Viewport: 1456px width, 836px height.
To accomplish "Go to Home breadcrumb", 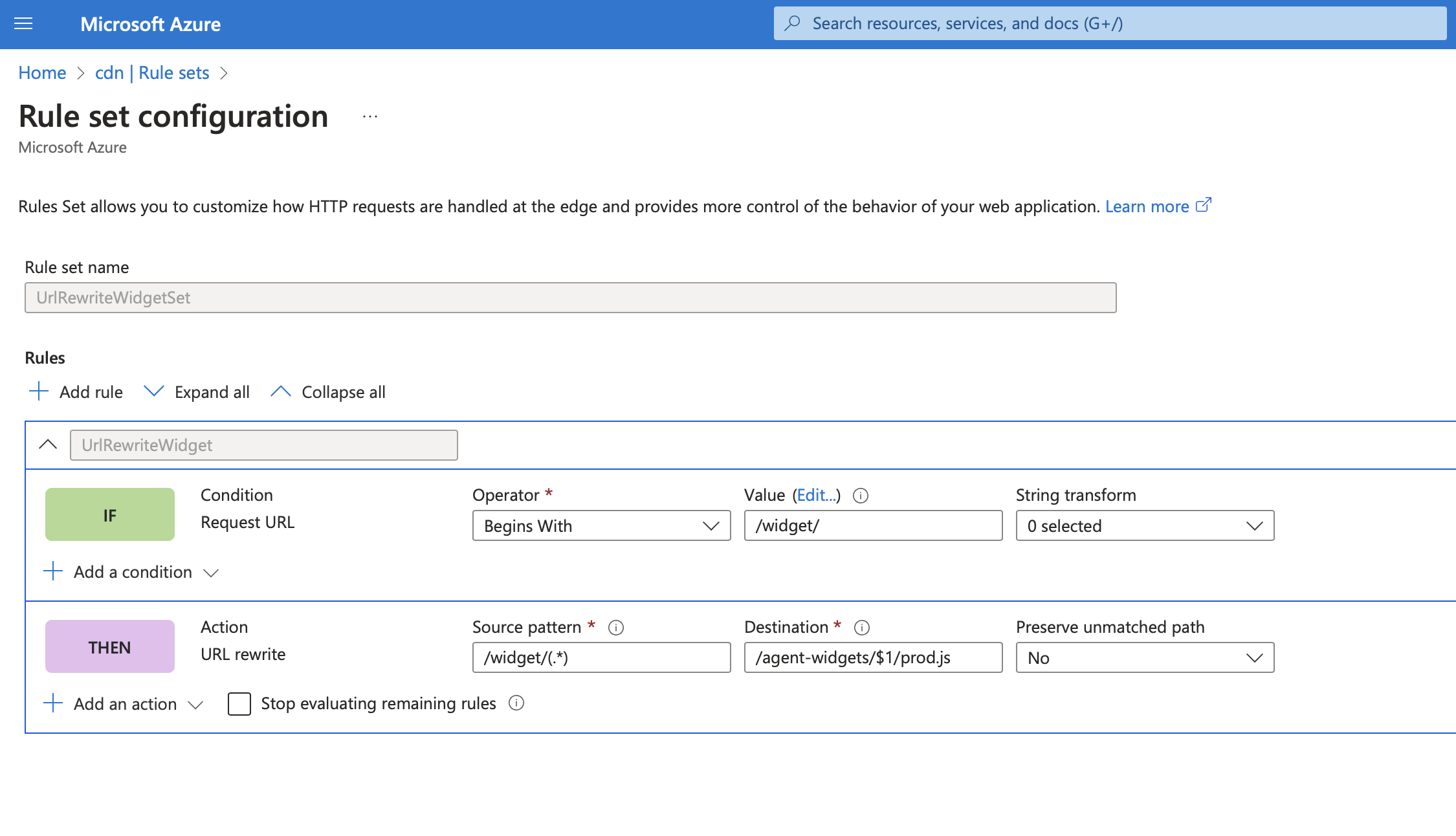I will [42, 72].
